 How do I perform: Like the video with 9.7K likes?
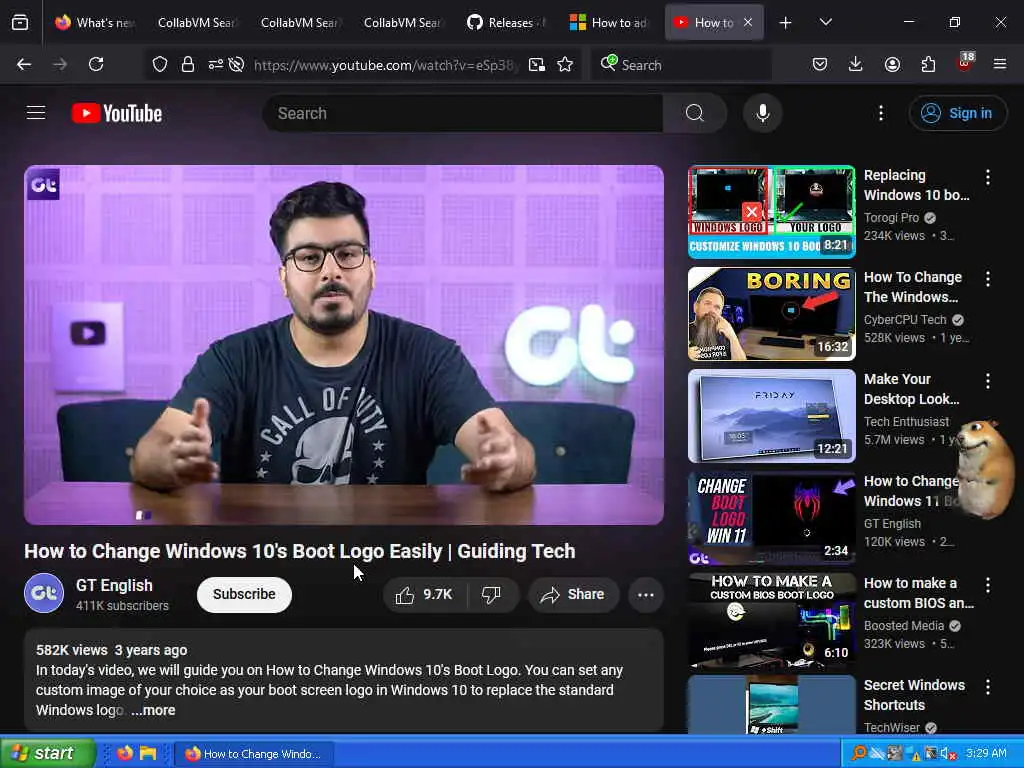click(x=425, y=594)
